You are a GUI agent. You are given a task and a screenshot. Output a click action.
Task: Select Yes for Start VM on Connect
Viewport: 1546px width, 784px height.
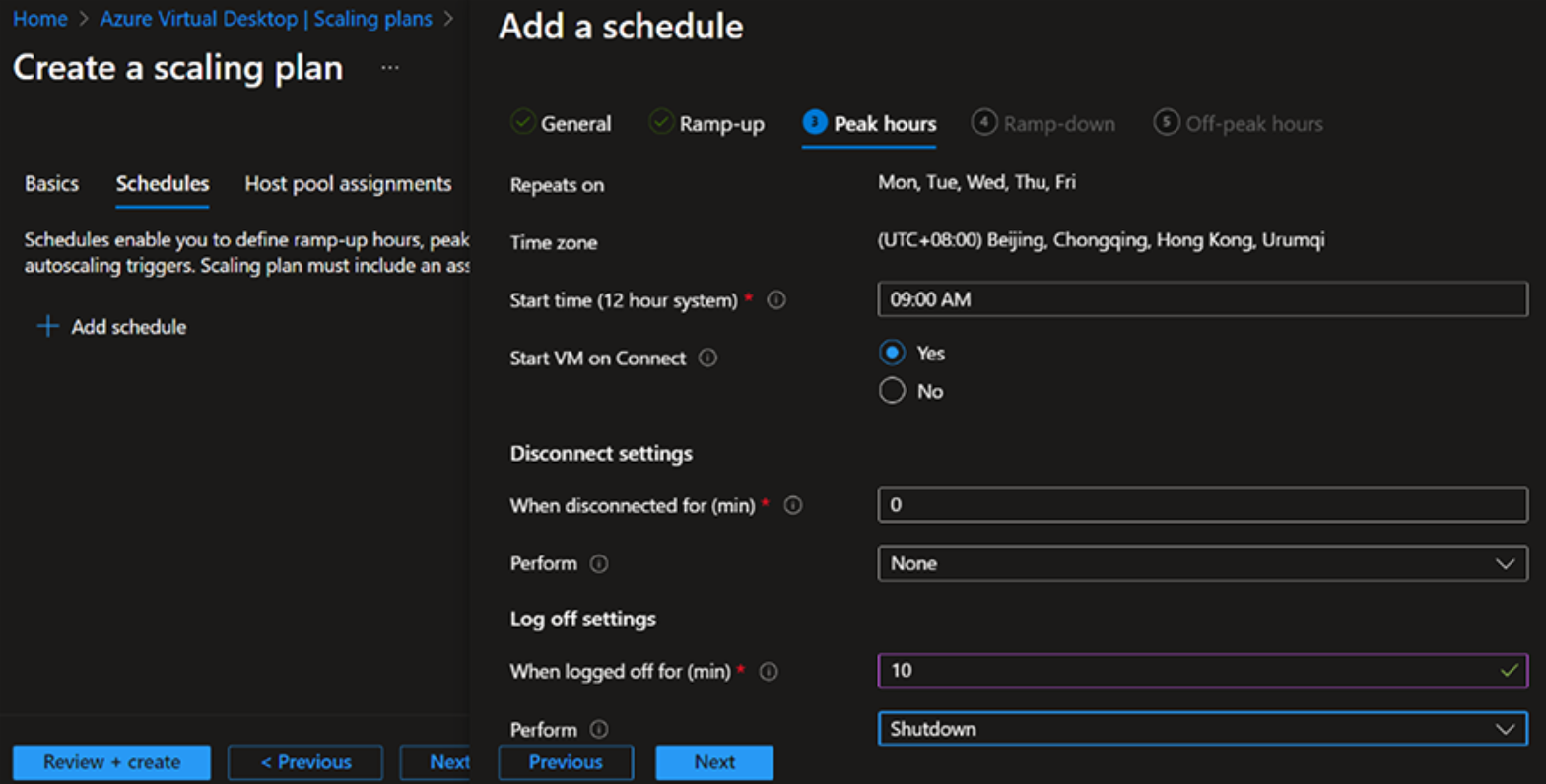(893, 353)
